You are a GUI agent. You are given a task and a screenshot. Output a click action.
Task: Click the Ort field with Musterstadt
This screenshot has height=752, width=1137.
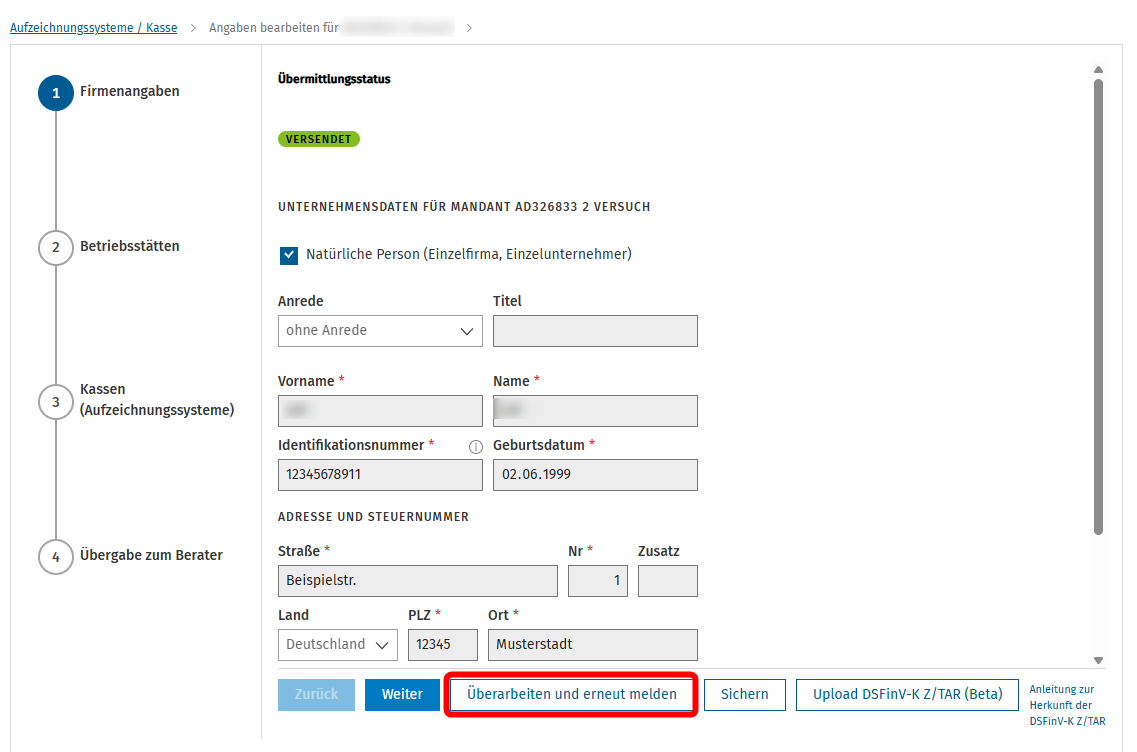tap(593, 645)
